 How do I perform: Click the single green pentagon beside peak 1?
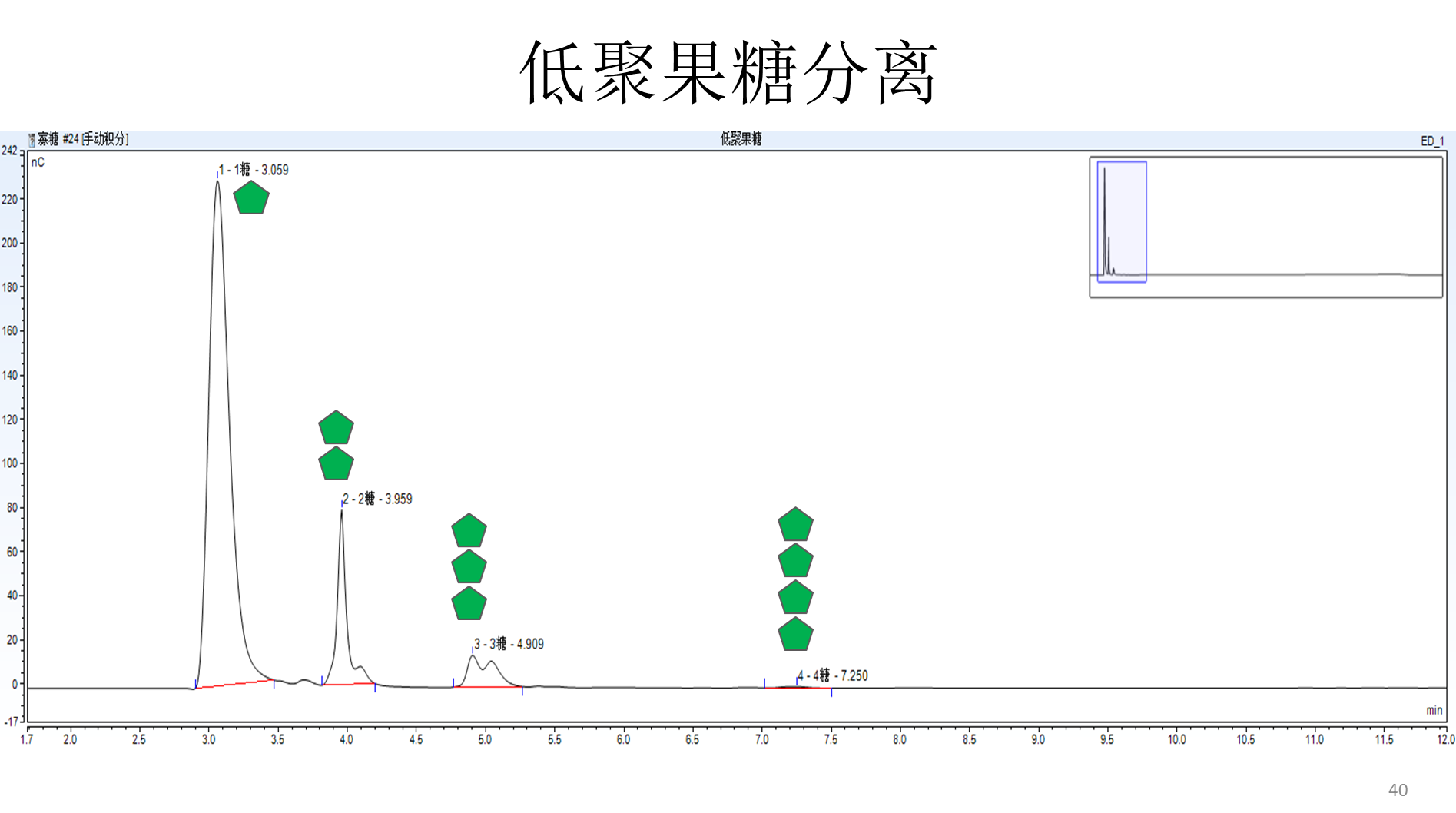pyautogui.click(x=251, y=198)
